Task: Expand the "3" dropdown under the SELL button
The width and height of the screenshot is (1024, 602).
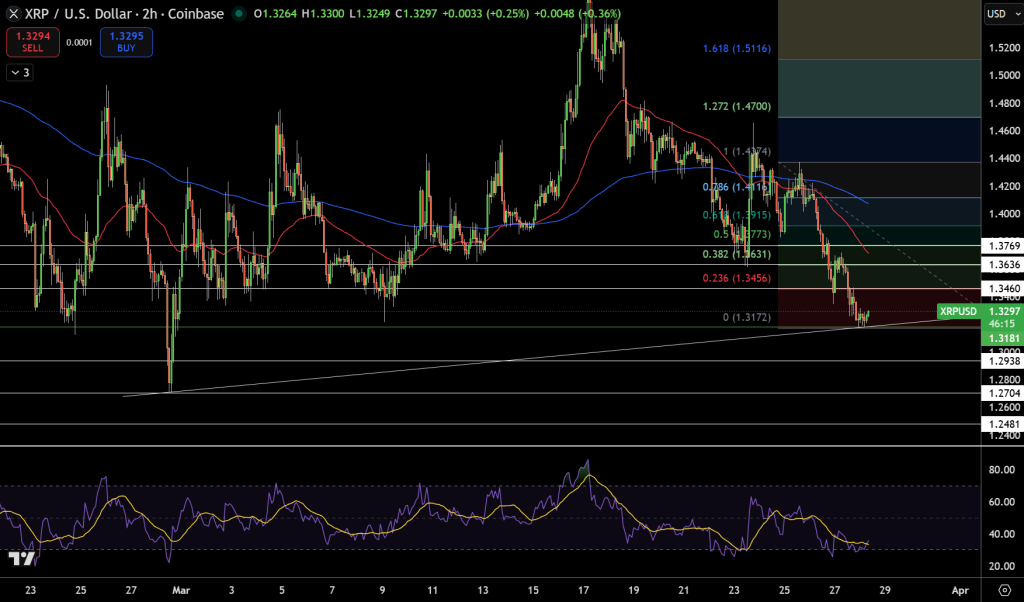Action: (18, 72)
